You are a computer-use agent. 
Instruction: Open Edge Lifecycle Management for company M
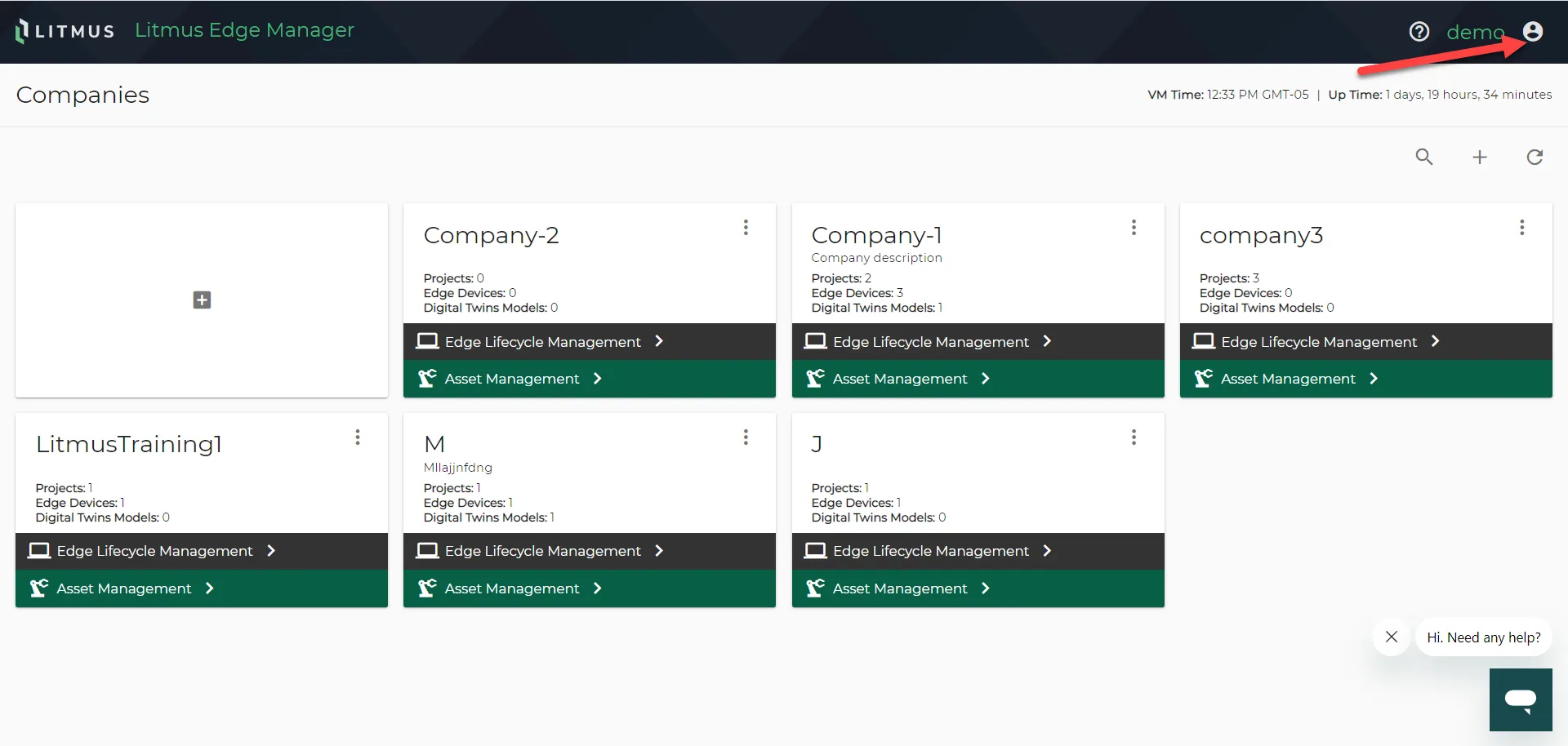(590, 551)
